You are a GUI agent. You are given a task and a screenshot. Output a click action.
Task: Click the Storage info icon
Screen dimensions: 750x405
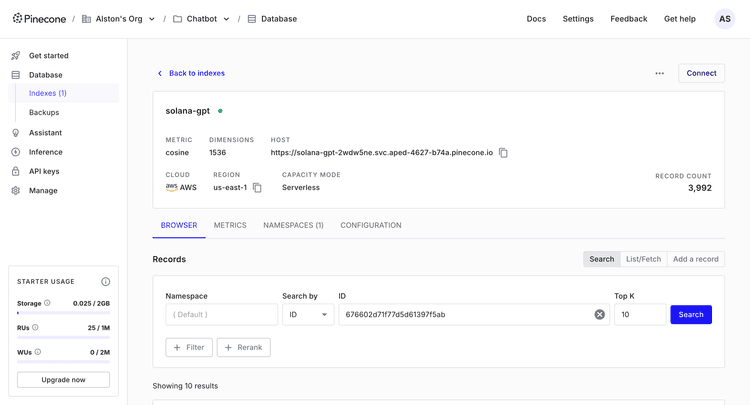[47, 303]
